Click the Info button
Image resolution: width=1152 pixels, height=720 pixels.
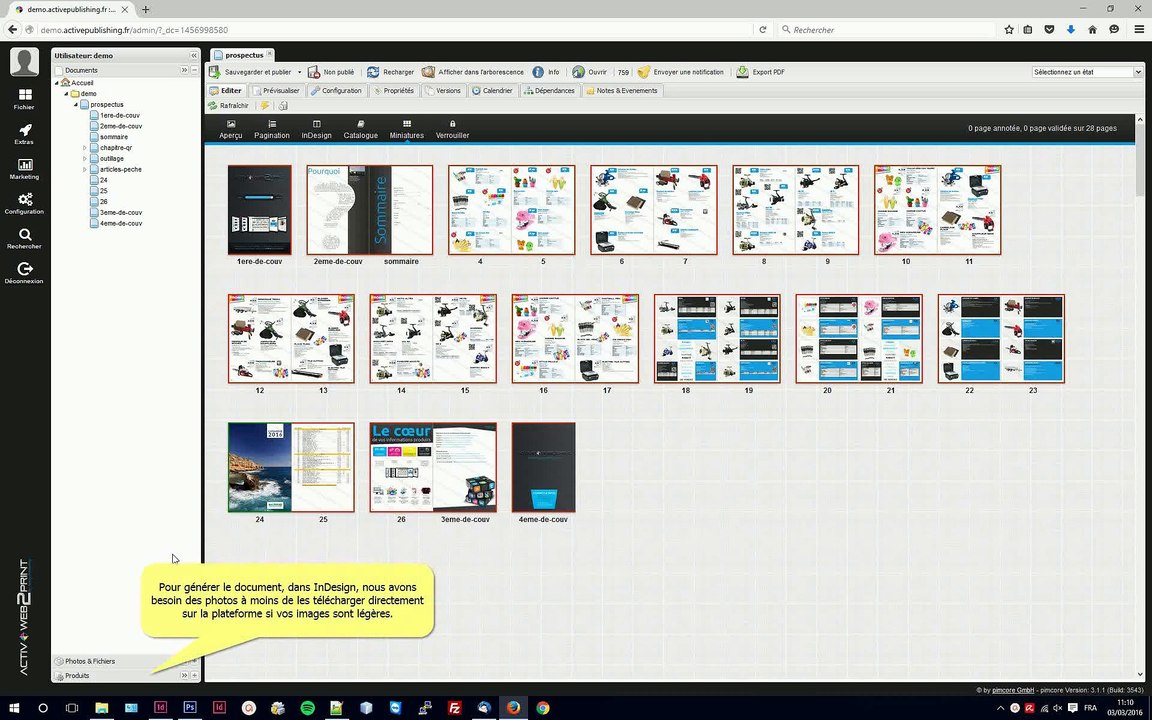point(546,72)
